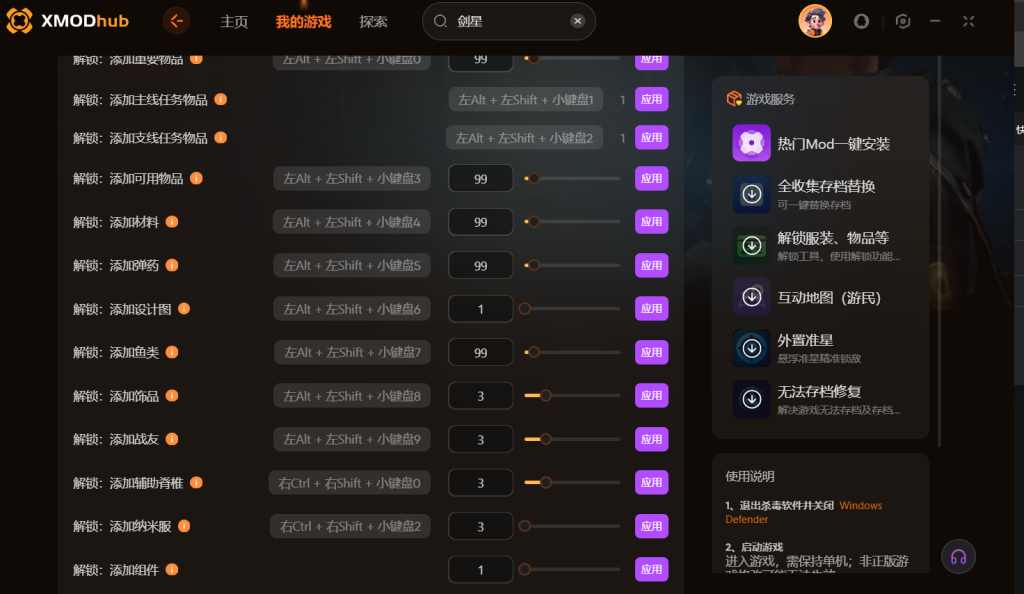Apply the 添加弹药 cheat
Screen dimensions: 1024x594
[651, 266]
